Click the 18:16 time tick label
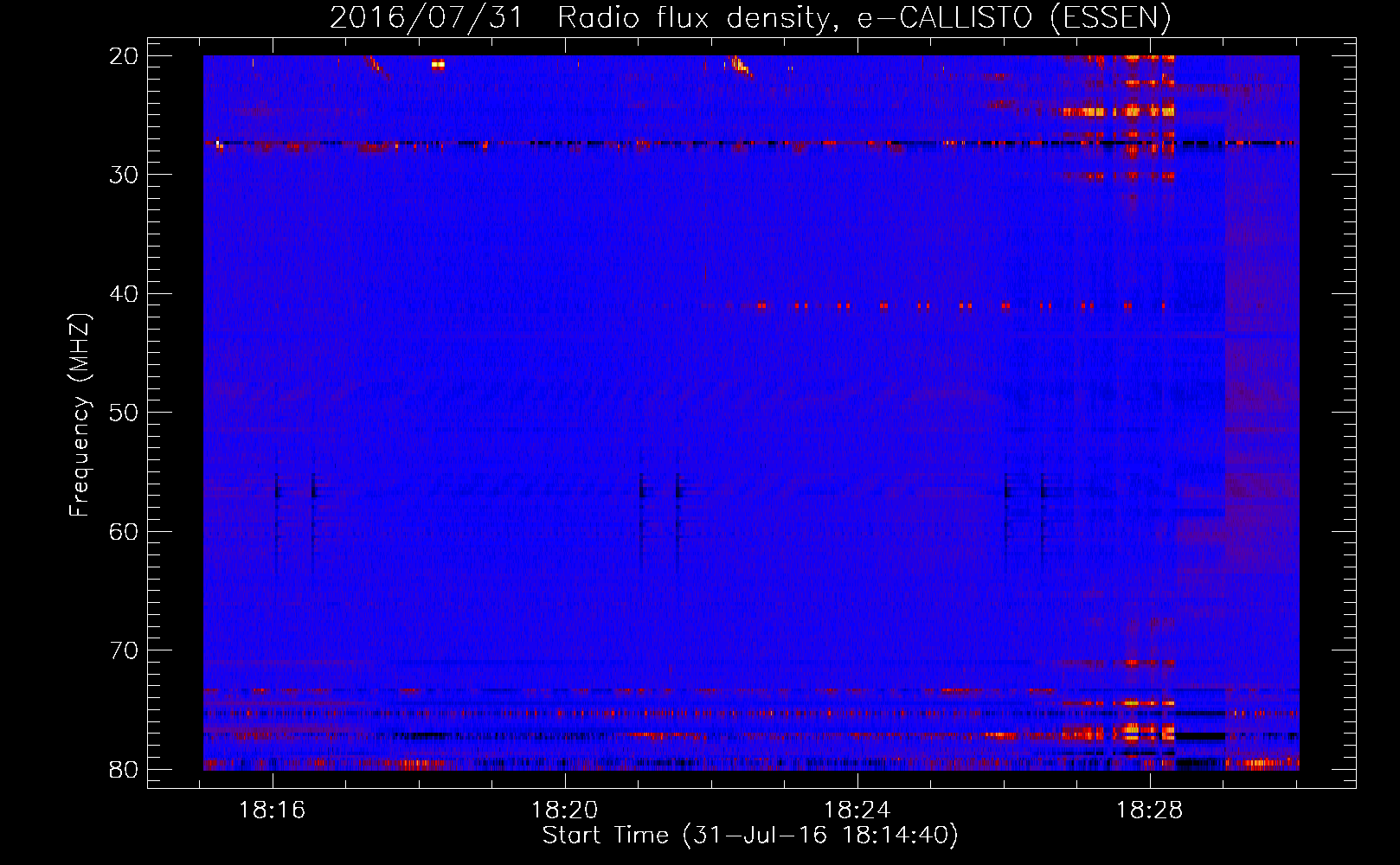 click(x=273, y=810)
